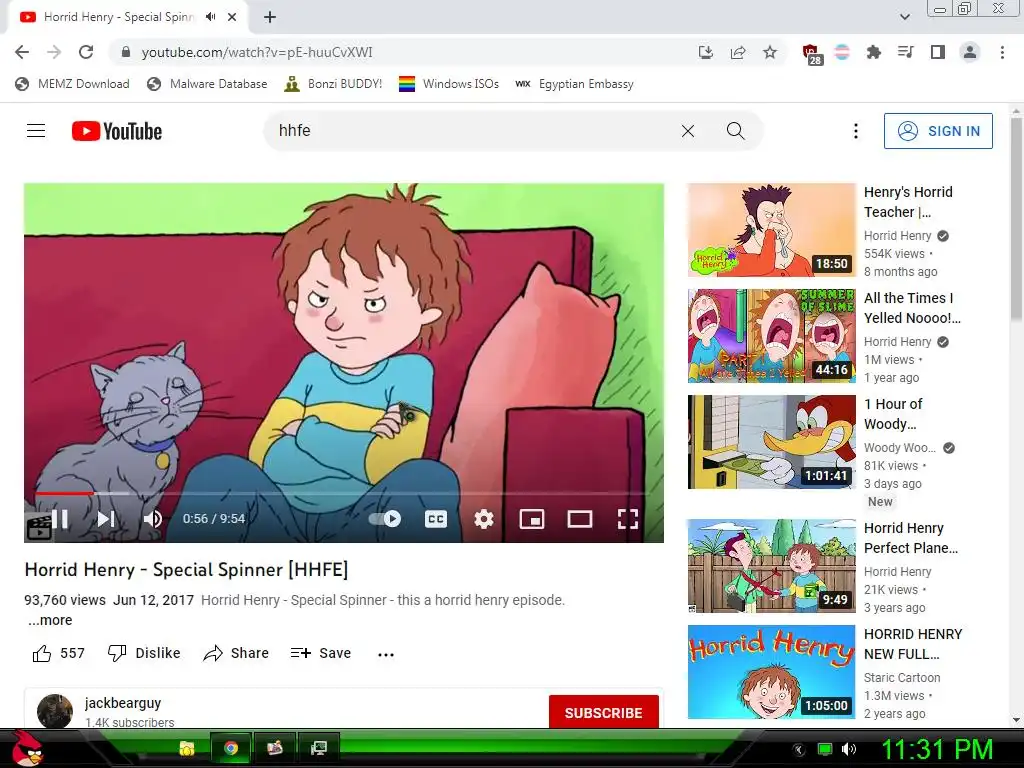Toggle closed captions CC

click(436, 519)
